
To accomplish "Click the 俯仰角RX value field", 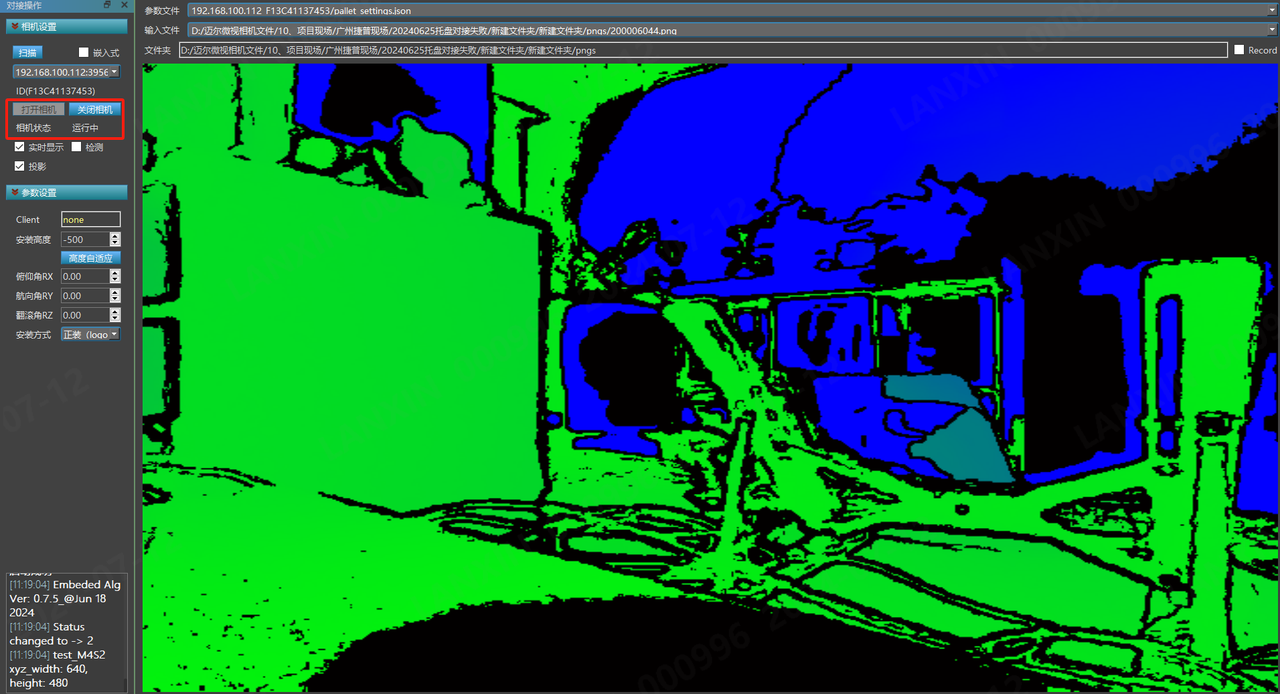I will click(x=84, y=277).
